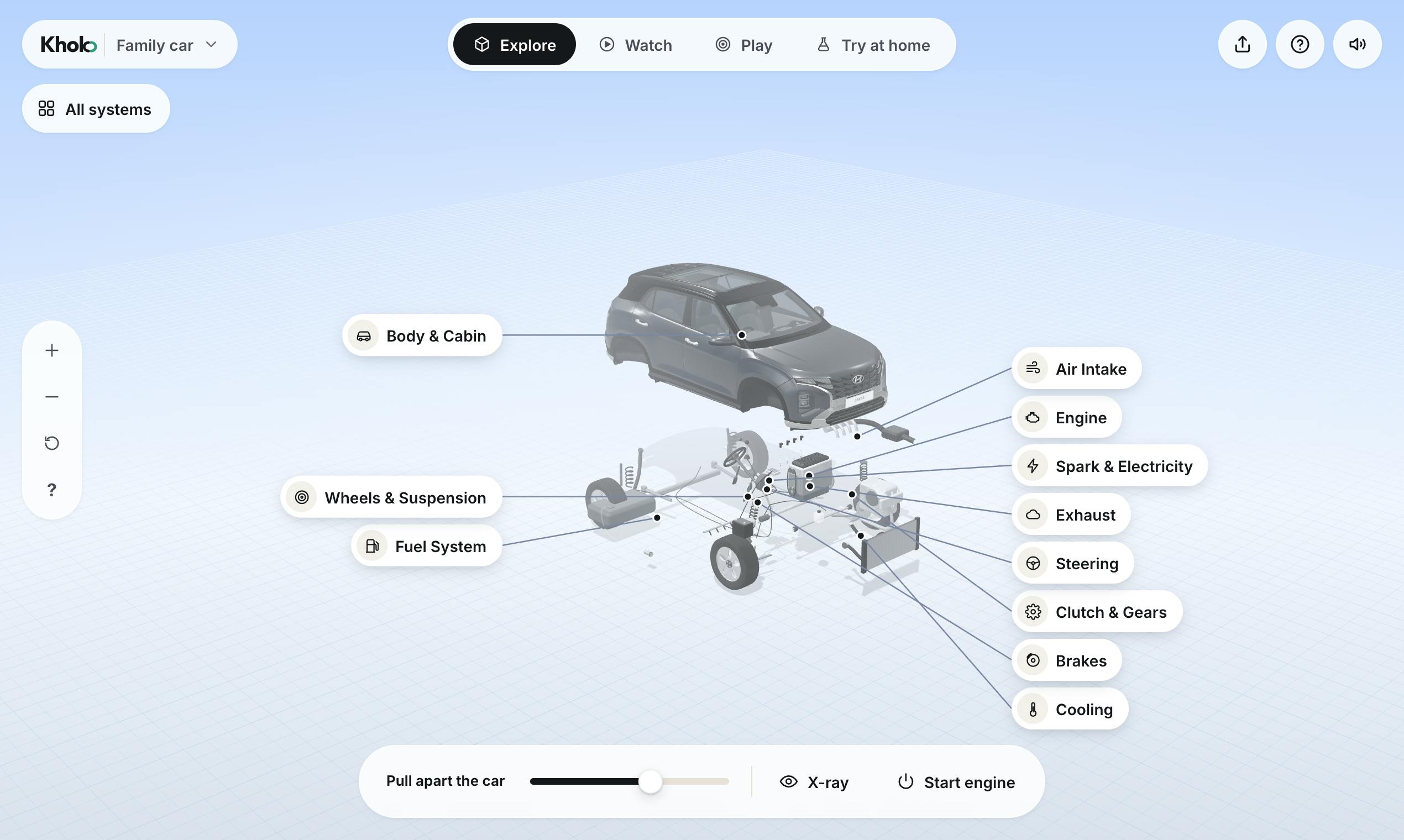Click the Engine label icon
The image size is (1404, 840).
tap(1033, 417)
